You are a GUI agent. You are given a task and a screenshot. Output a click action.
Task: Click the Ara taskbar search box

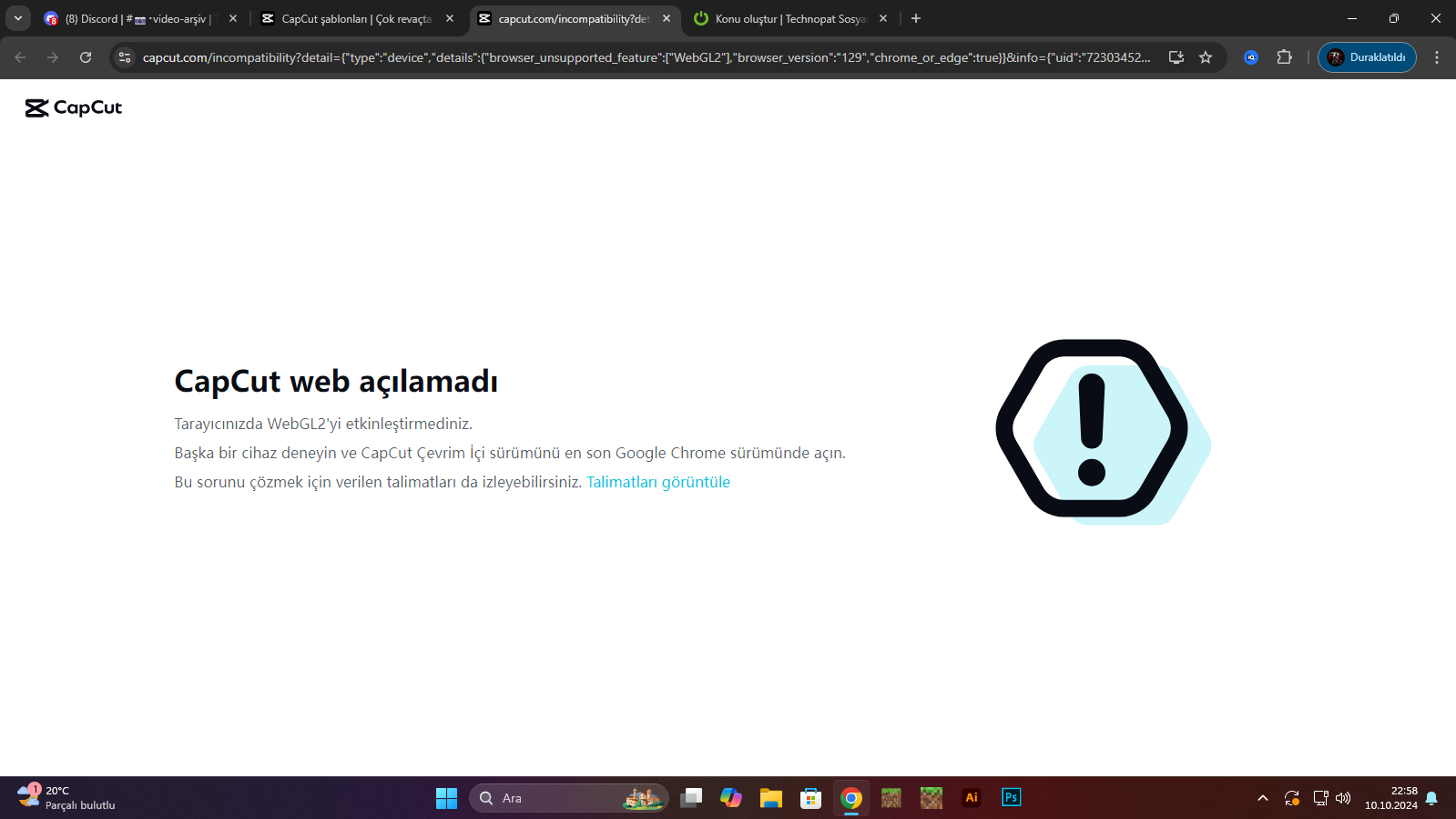569,798
